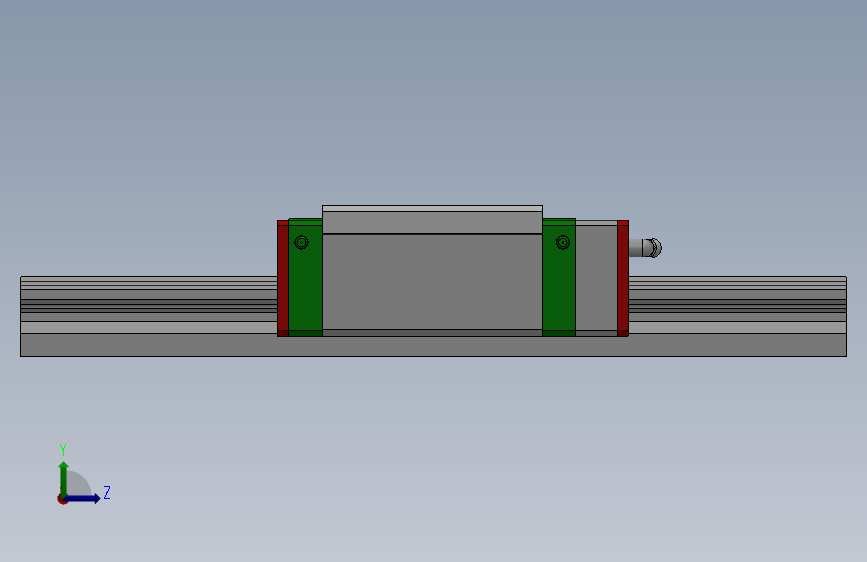
Task: Select the right green end cap
Action: pyautogui.click(x=559, y=277)
